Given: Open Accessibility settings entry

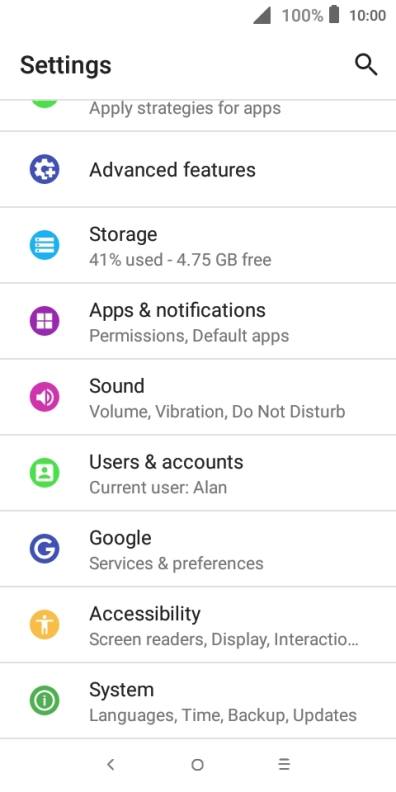Looking at the screenshot, I should coord(198,625).
